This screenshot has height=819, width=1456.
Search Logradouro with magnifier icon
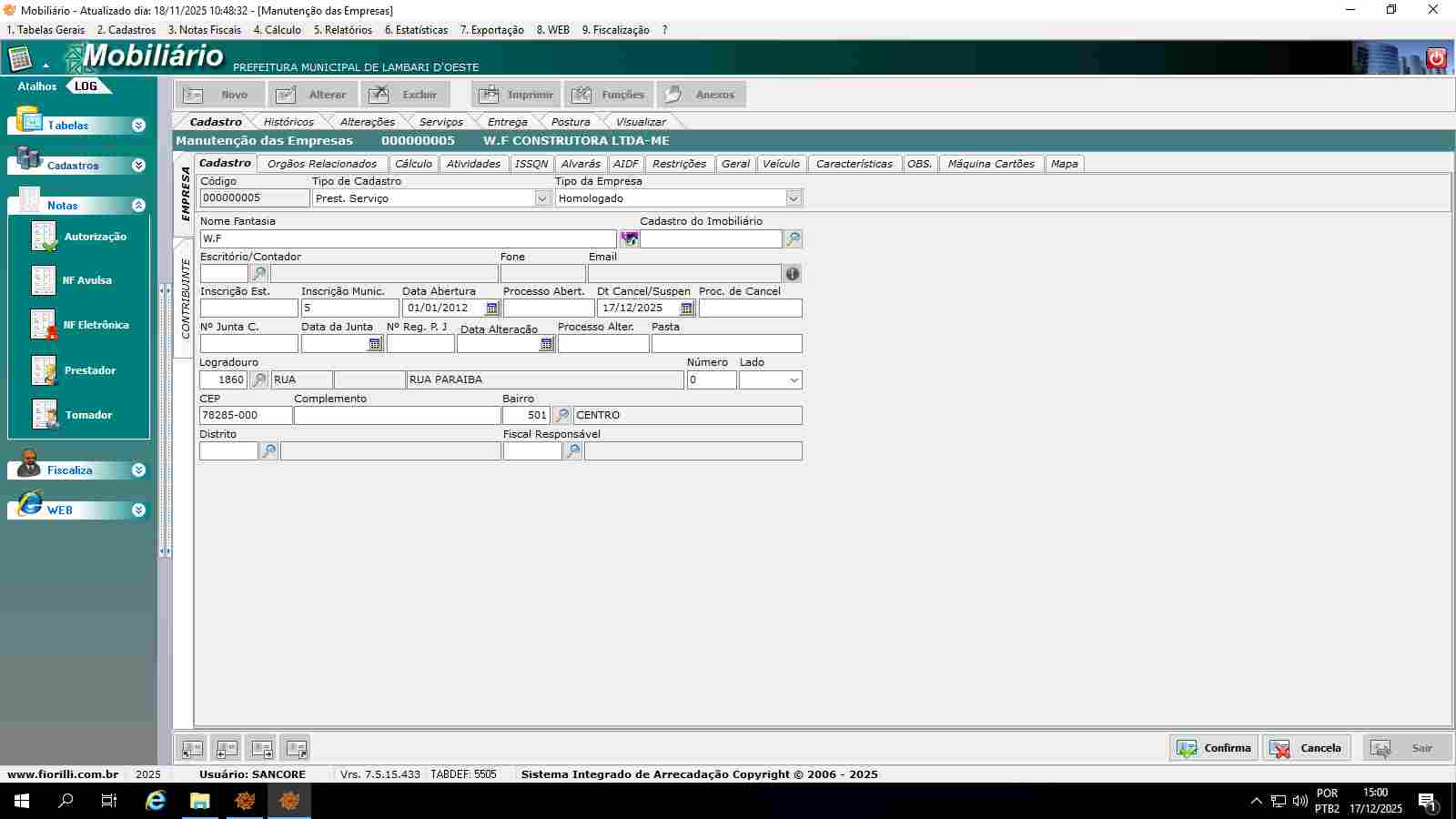259,380
